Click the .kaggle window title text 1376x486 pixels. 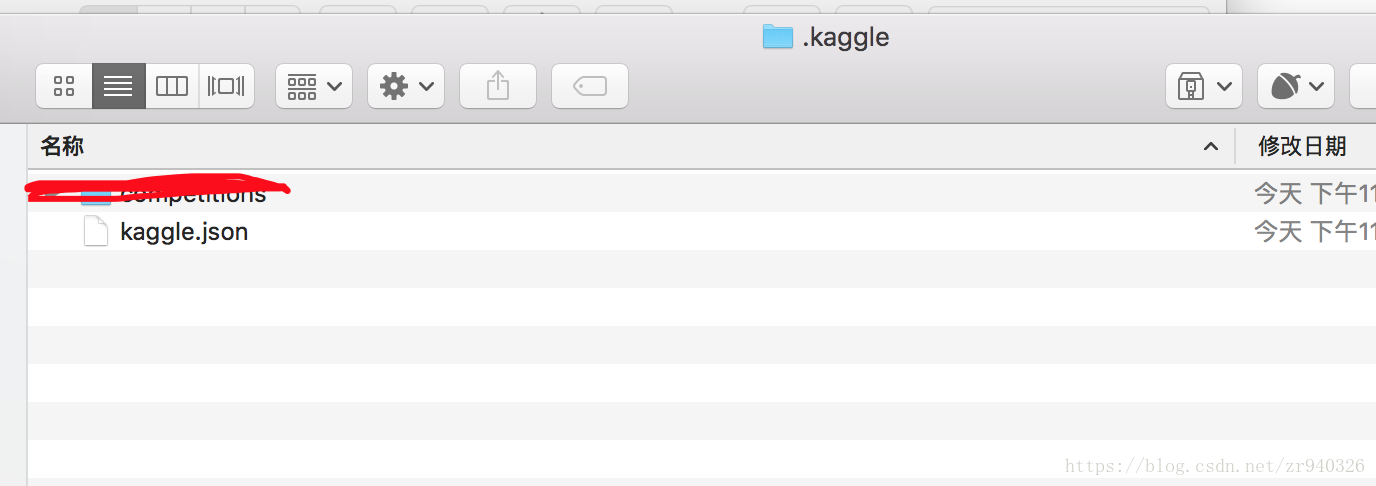[845, 38]
